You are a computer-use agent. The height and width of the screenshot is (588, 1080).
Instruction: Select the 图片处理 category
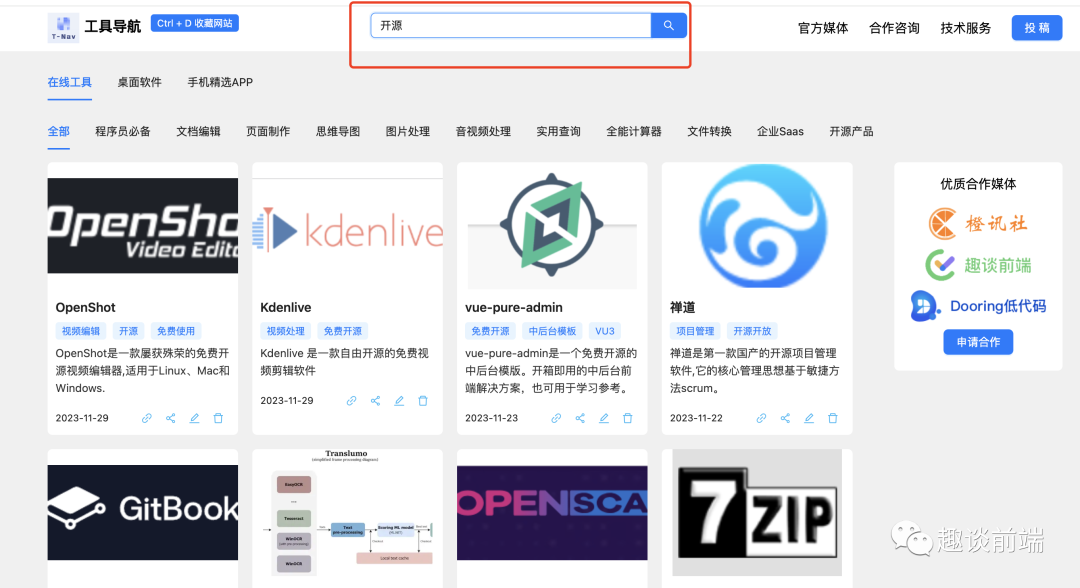coord(408,131)
